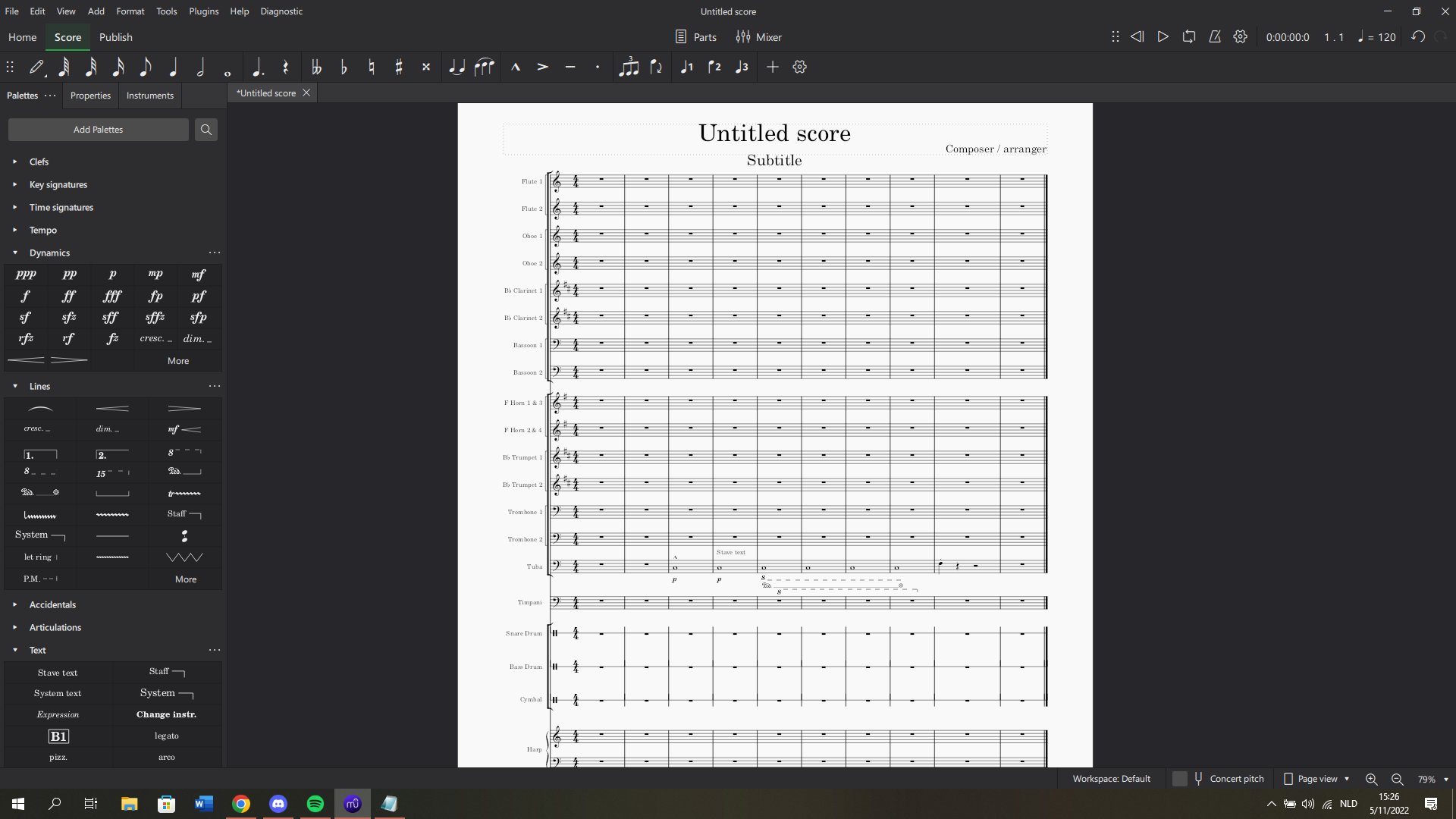Apply a sharp accidental
Screen dimensions: 1456x819
[x=398, y=67]
